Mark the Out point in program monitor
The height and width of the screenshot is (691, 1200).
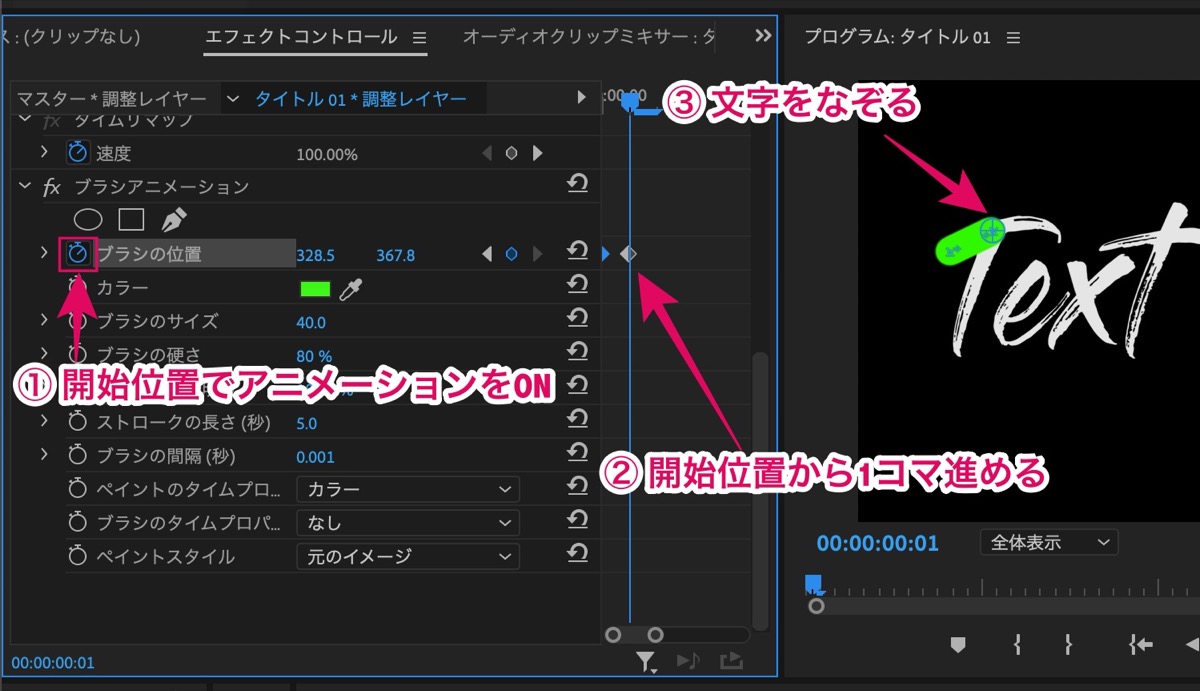[x=1068, y=645]
